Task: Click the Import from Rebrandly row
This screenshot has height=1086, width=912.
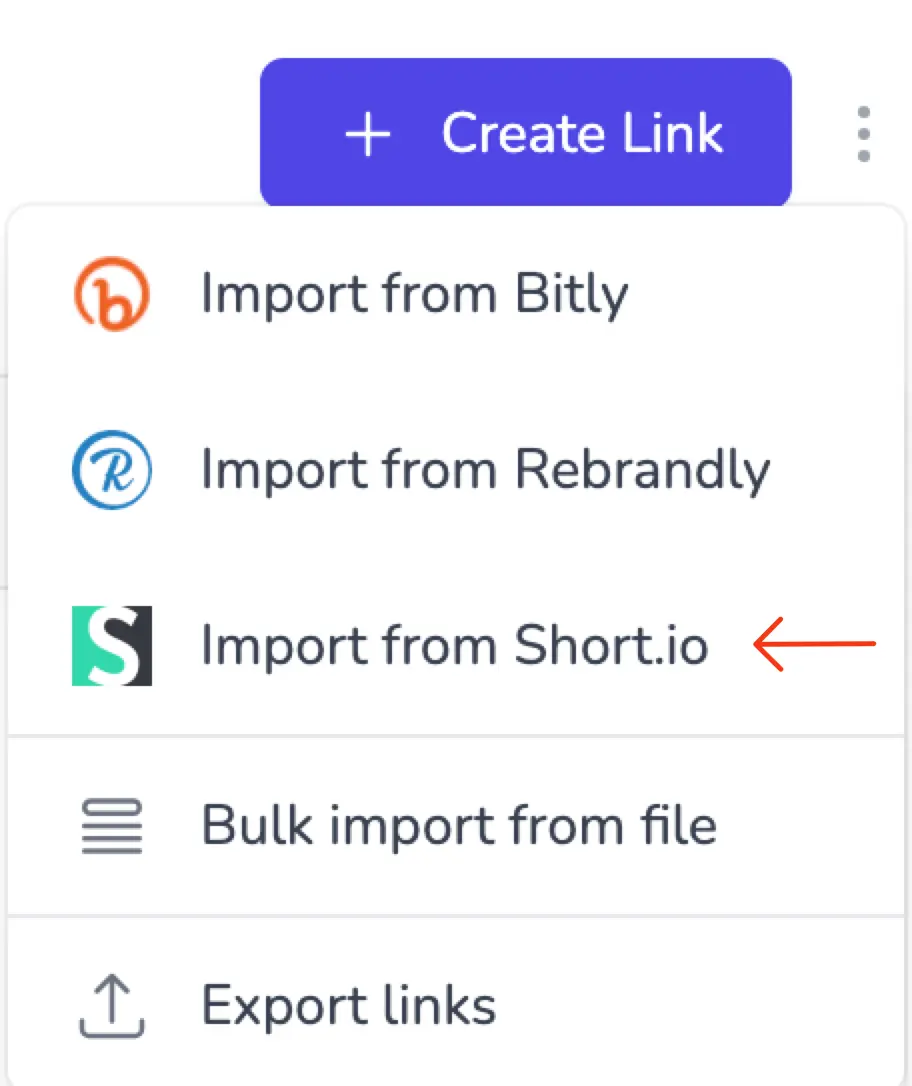Action: pyautogui.click(x=485, y=469)
